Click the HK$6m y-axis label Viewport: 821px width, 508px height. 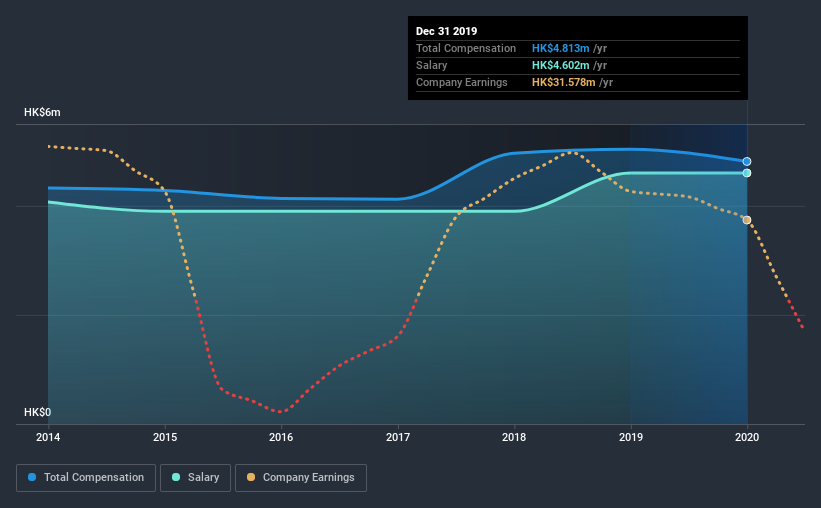coord(42,113)
